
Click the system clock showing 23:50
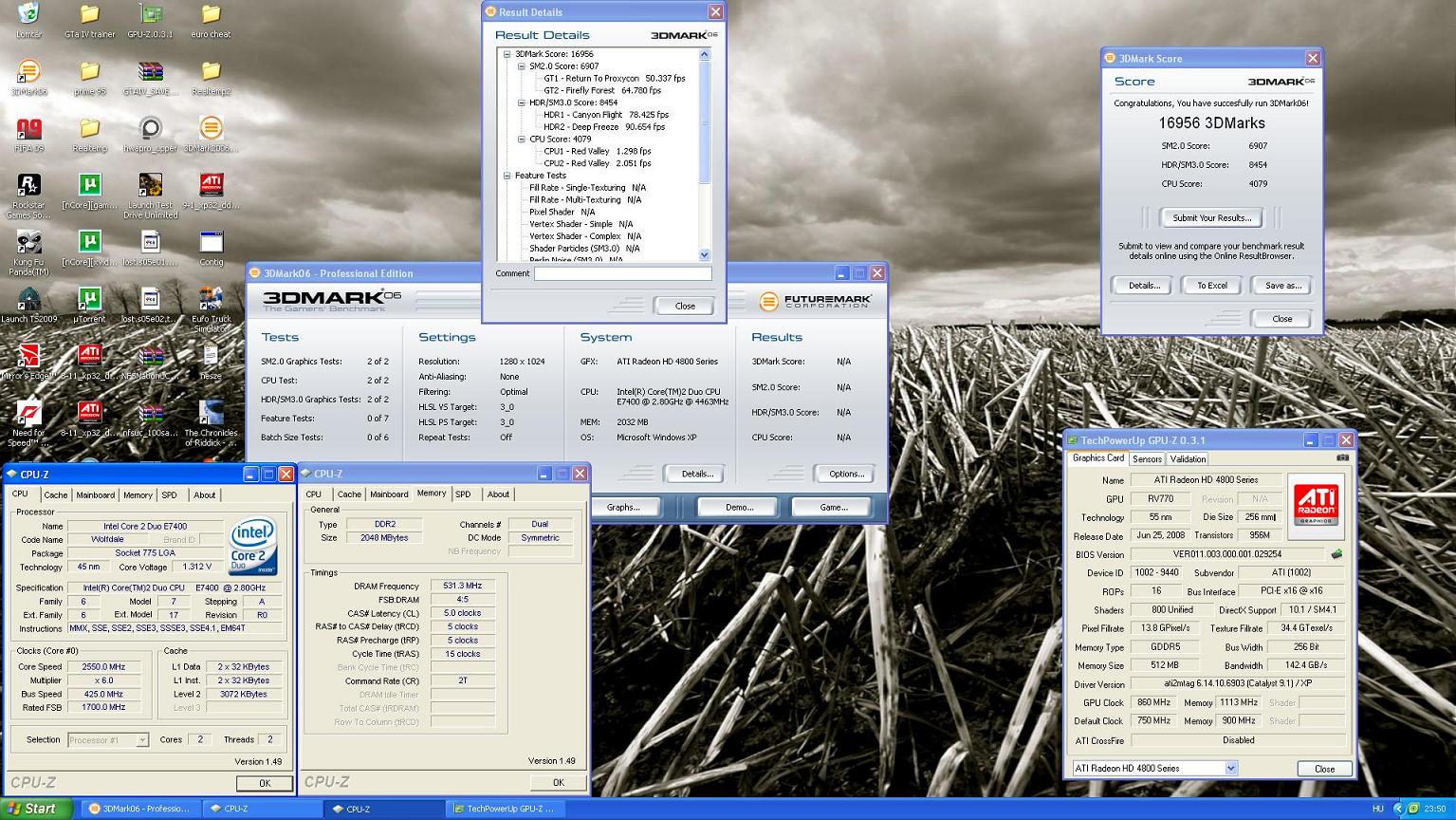1434,809
